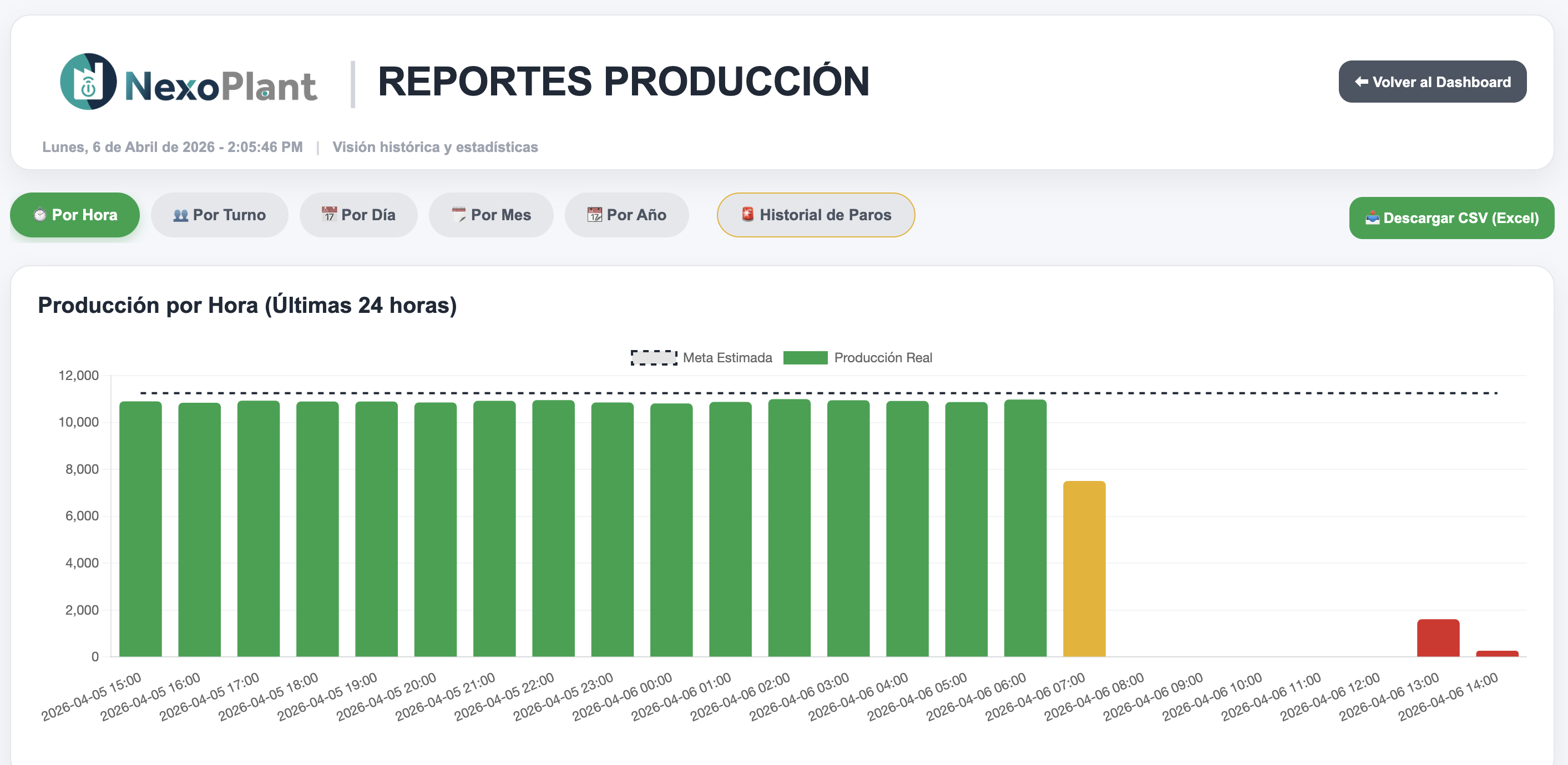The height and width of the screenshot is (765, 1568).
Task: Switch to the Por Día report tab
Action: (358, 214)
